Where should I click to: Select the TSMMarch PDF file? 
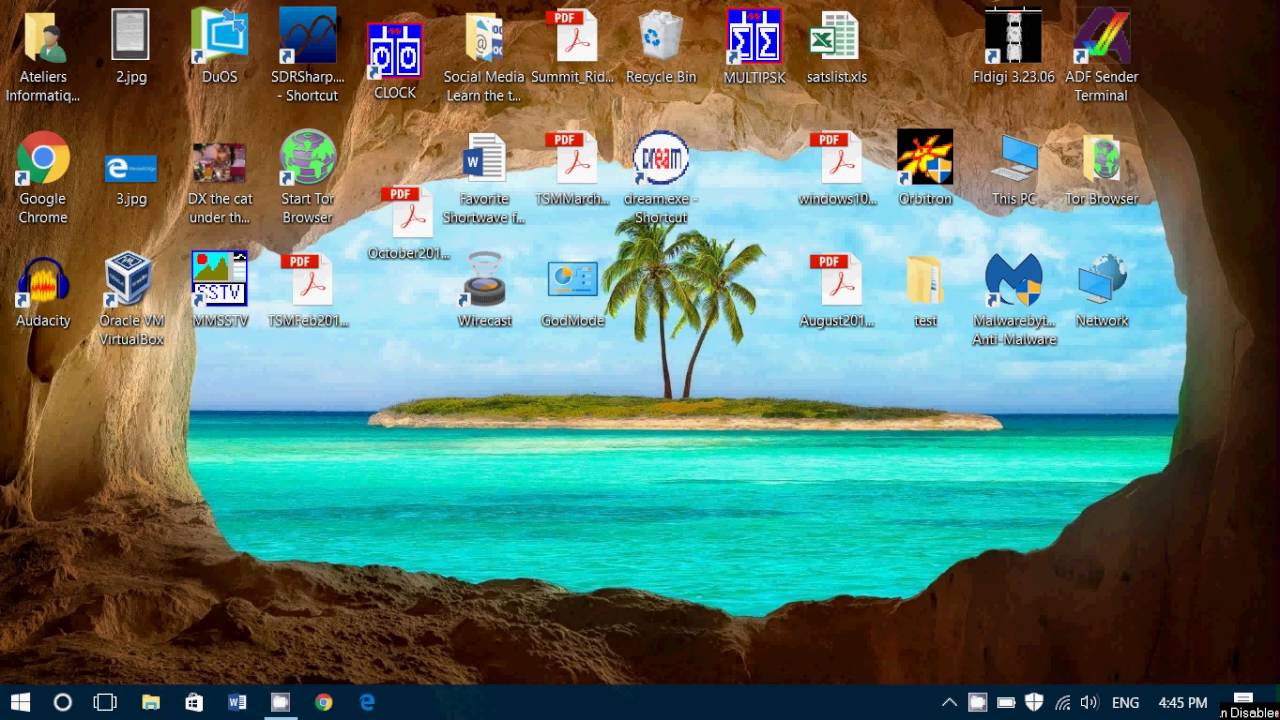pyautogui.click(x=572, y=158)
